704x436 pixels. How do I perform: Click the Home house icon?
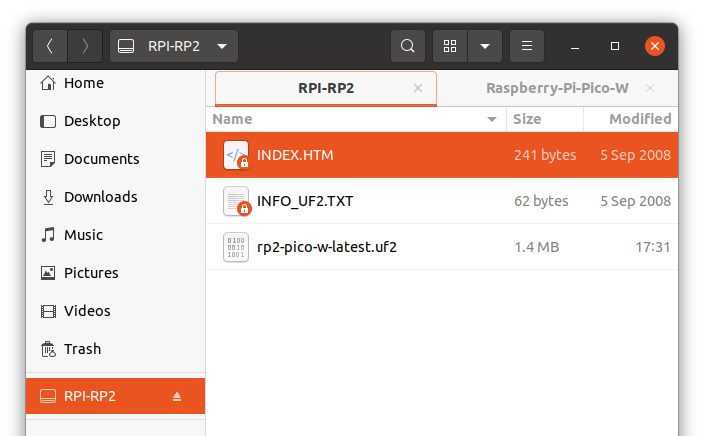(48, 83)
